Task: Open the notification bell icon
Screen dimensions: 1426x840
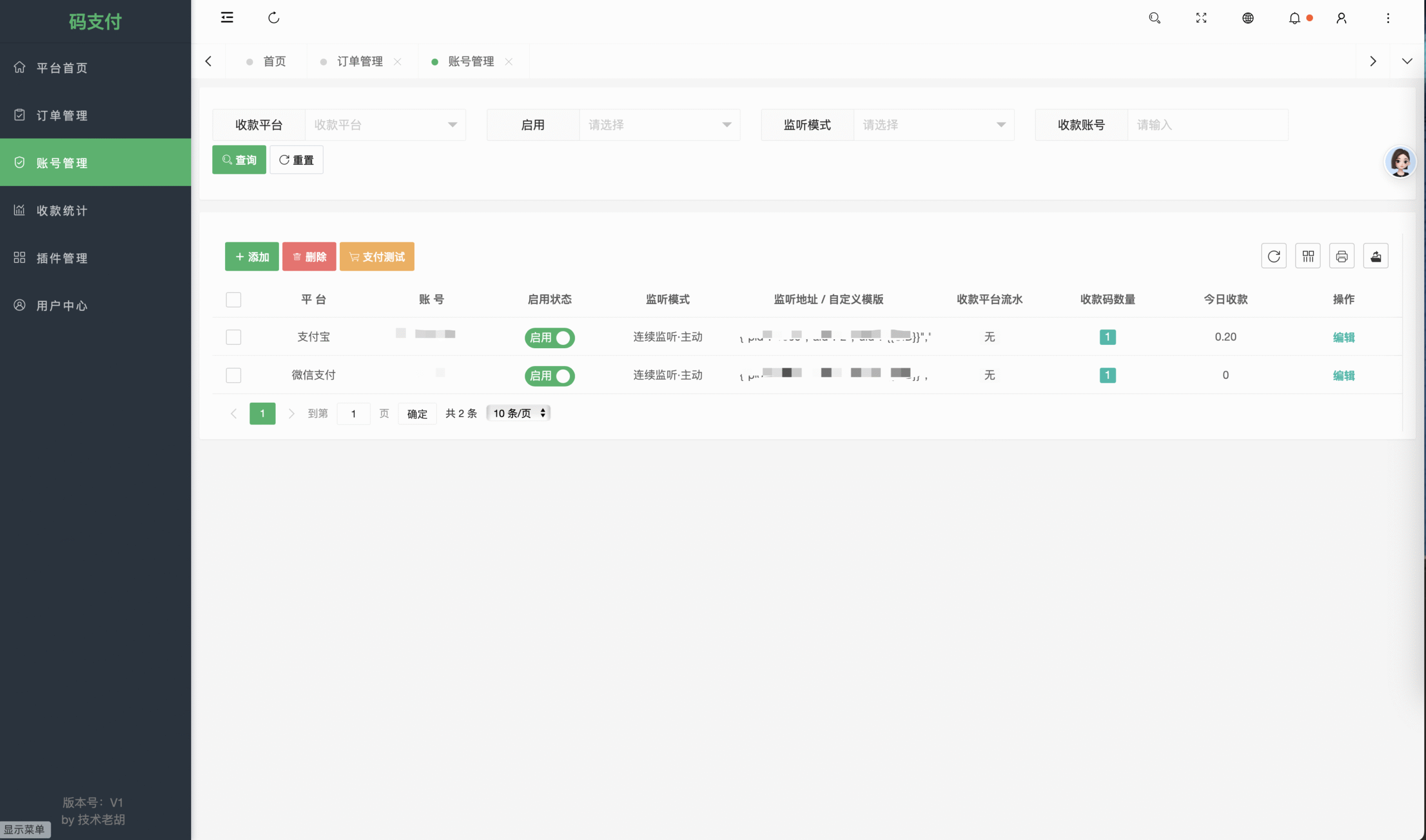Action: (x=1294, y=18)
